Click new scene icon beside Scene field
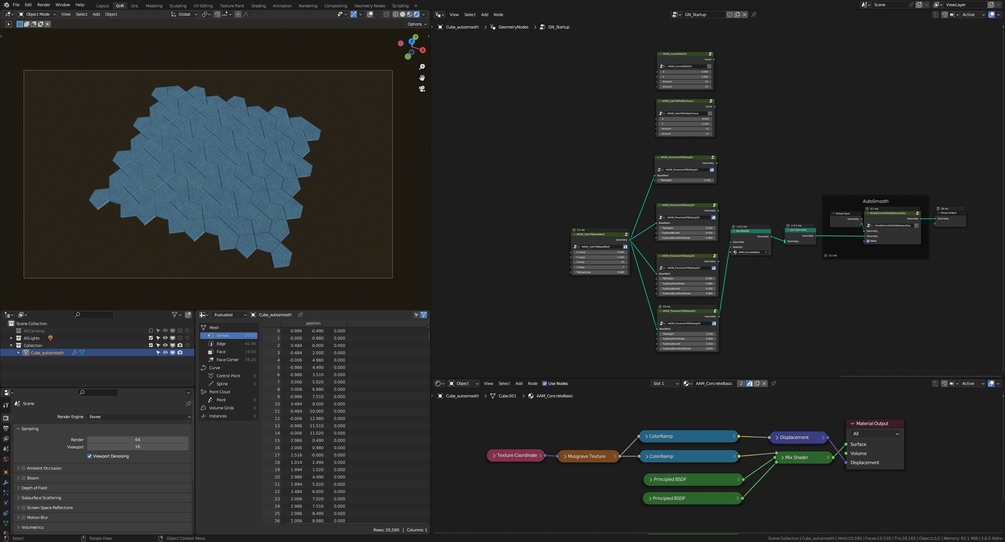Screen dimensions: 1005x542 (x=918, y=4)
